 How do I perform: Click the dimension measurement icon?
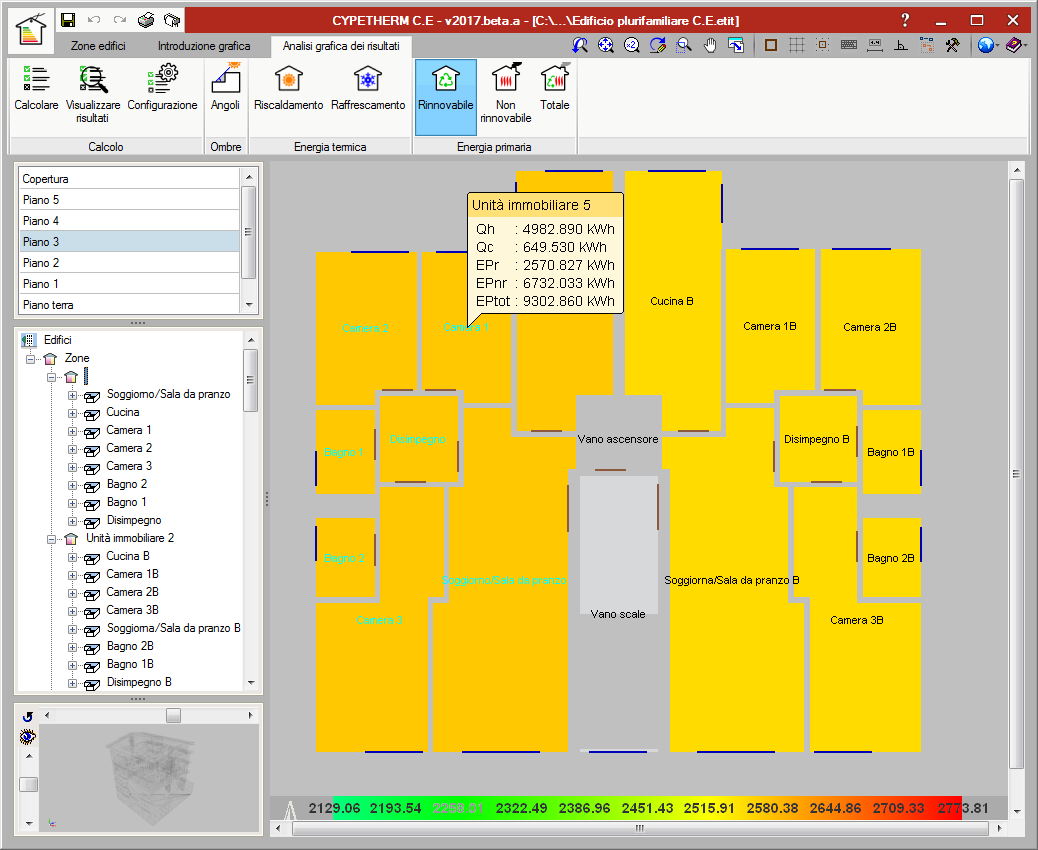point(874,45)
